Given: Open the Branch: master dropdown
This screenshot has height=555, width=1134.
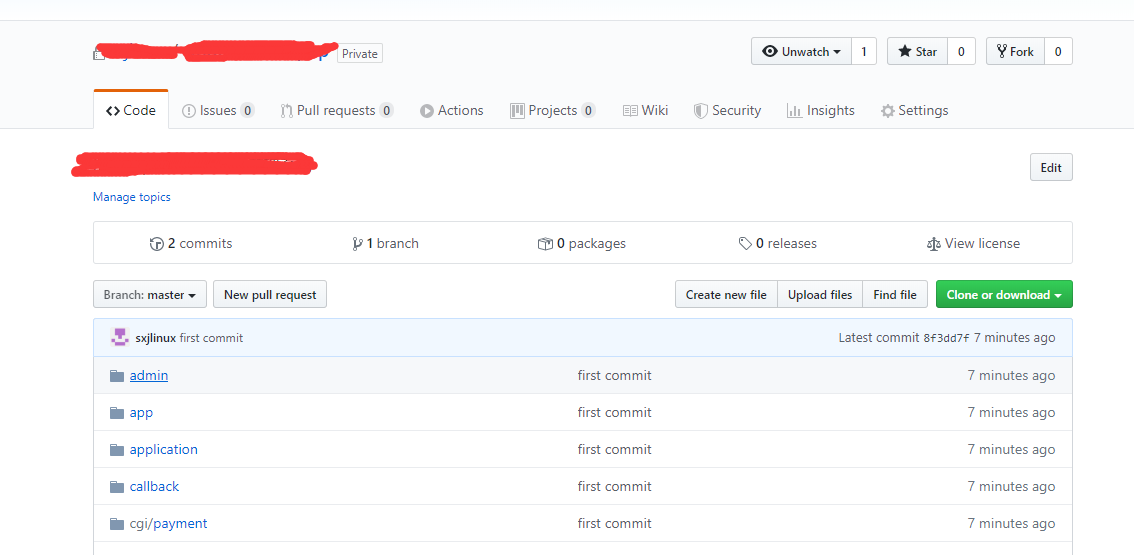Looking at the screenshot, I should (x=150, y=295).
